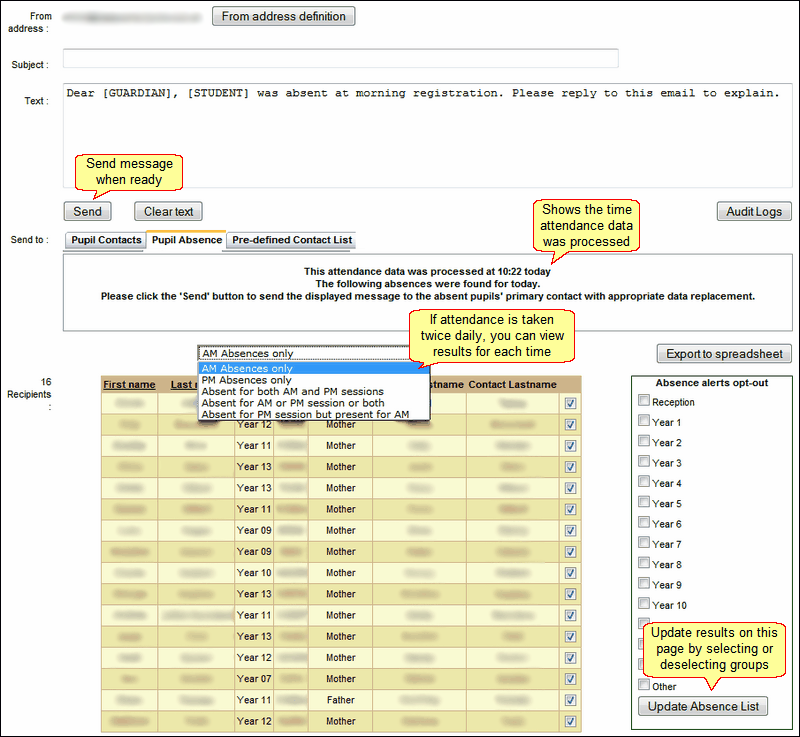Uncheck recipient box in Year 10 row

click(x=570, y=573)
